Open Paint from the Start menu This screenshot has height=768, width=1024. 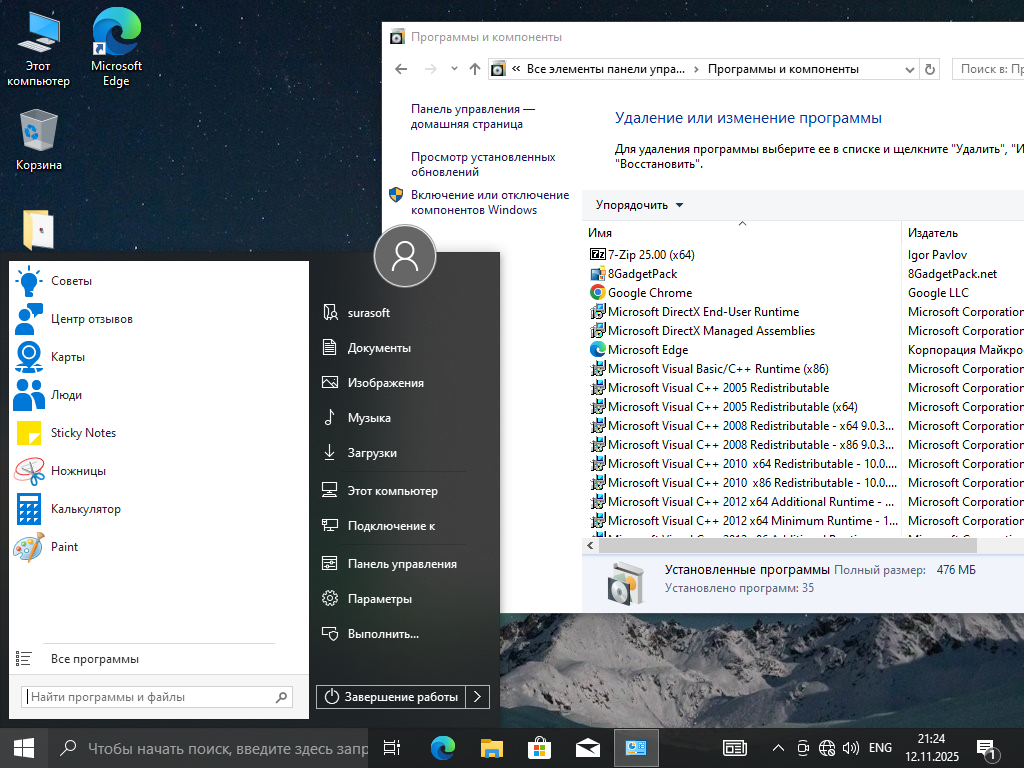(64, 547)
